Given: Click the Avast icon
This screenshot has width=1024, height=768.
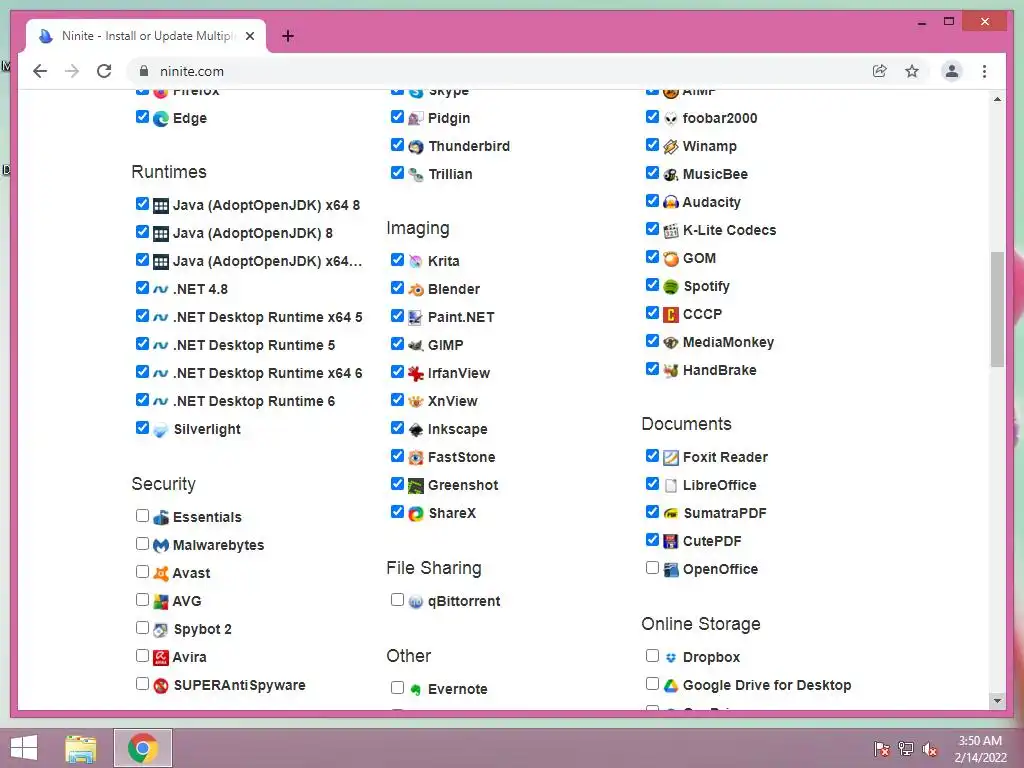Looking at the screenshot, I should point(161,573).
